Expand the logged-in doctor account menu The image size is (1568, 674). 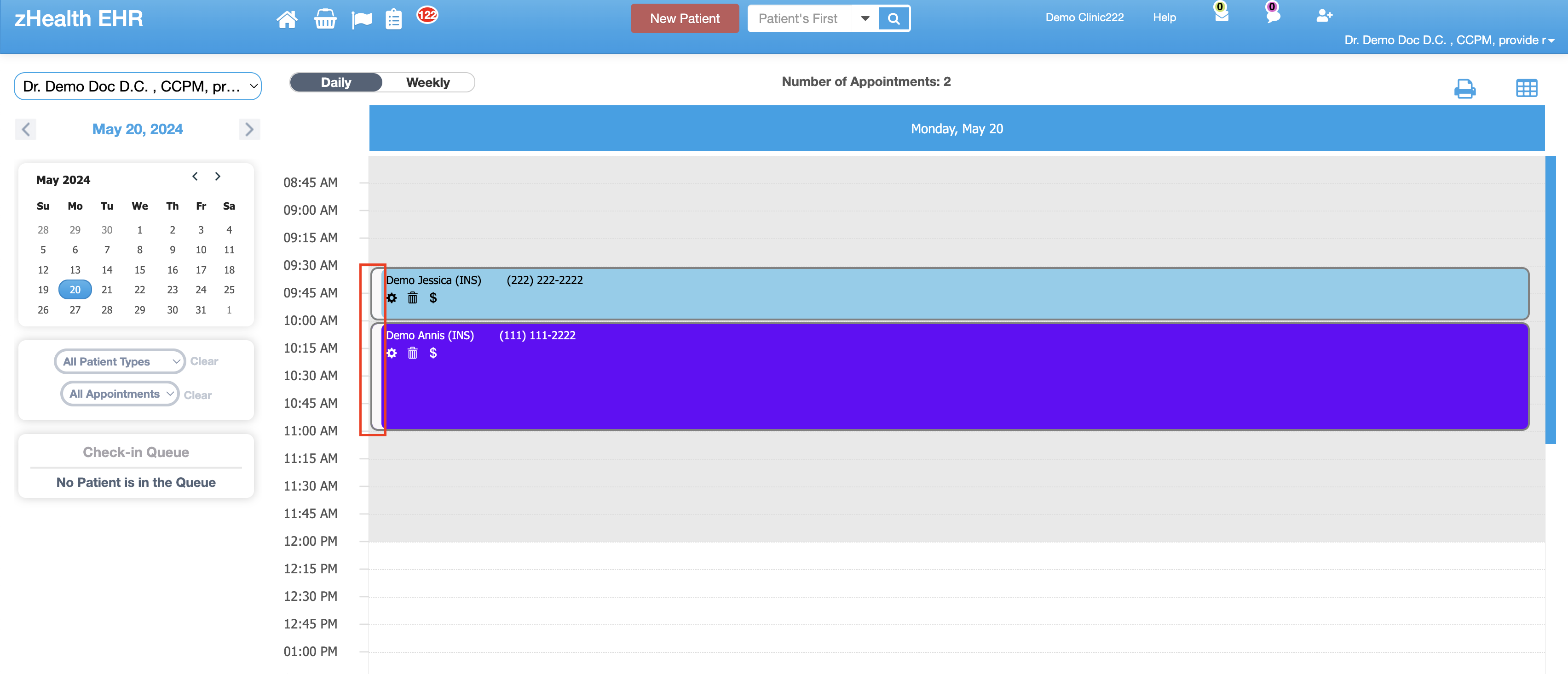point(1449,40)
